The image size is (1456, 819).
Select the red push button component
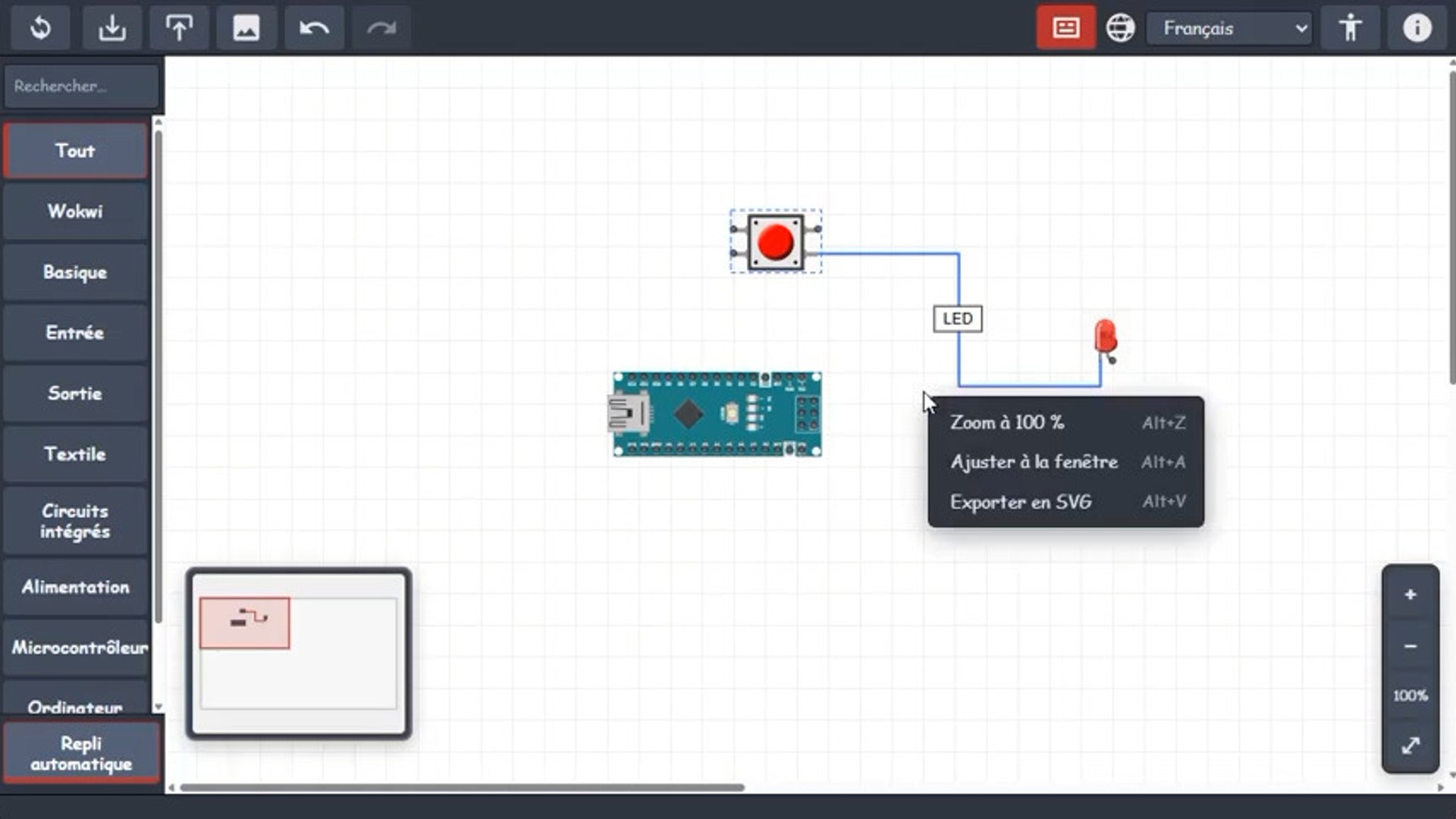[x=775, y=242]
